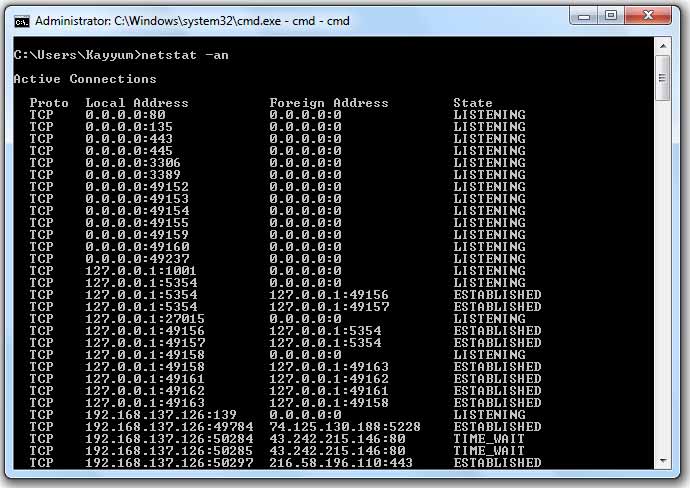
Task: Minimize the Administrator cmd window
Action: click(x=584, y=16)
